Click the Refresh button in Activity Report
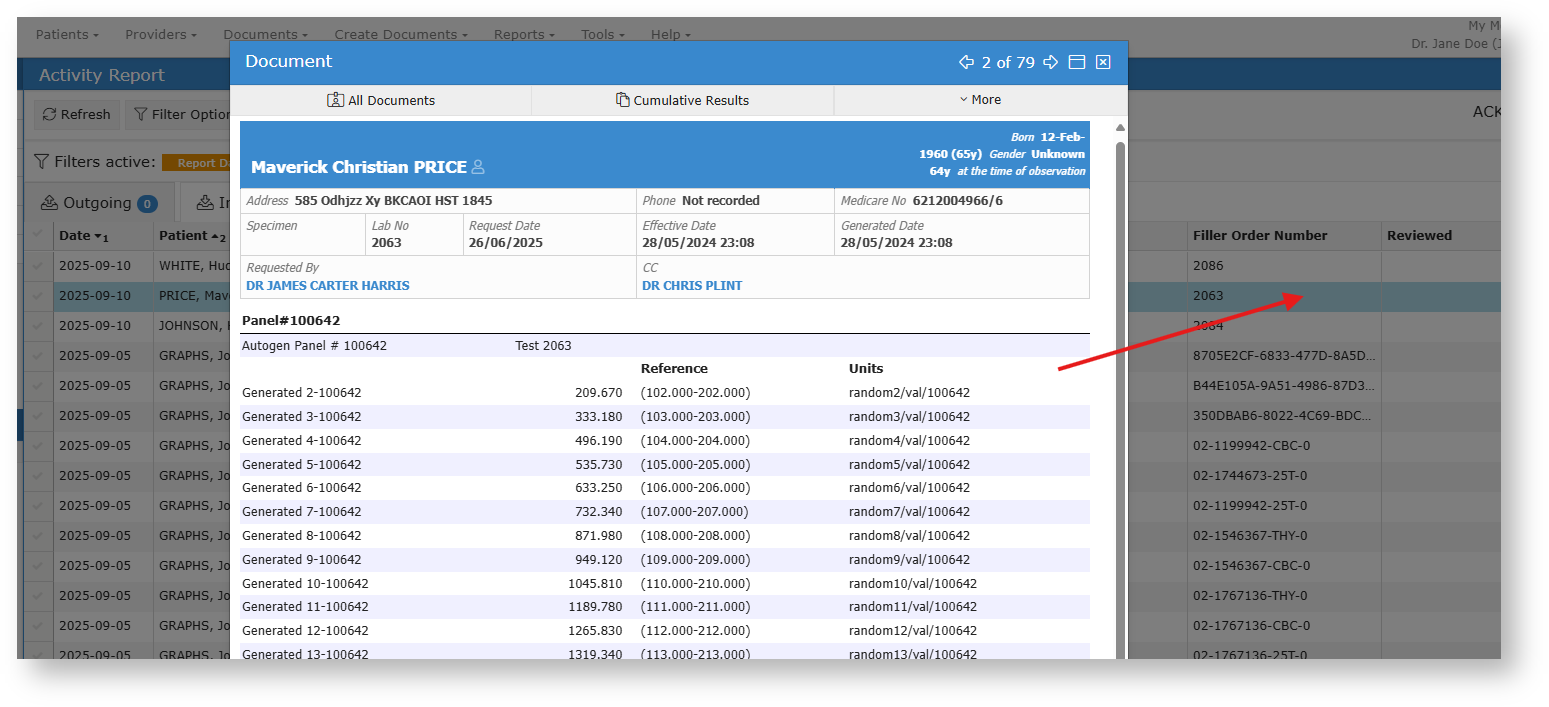The image size is (1549, 707). [77, 115]
